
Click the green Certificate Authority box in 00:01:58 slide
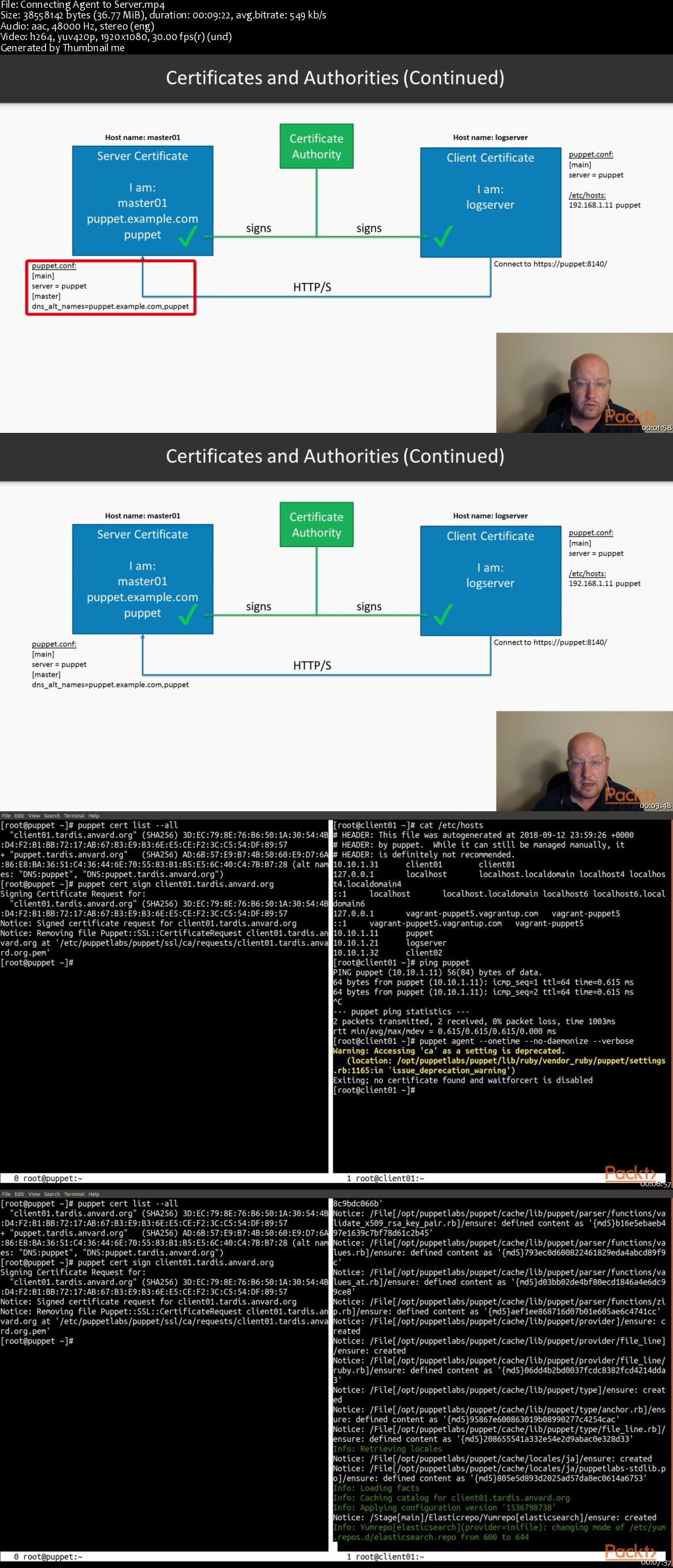click(317, 146)
